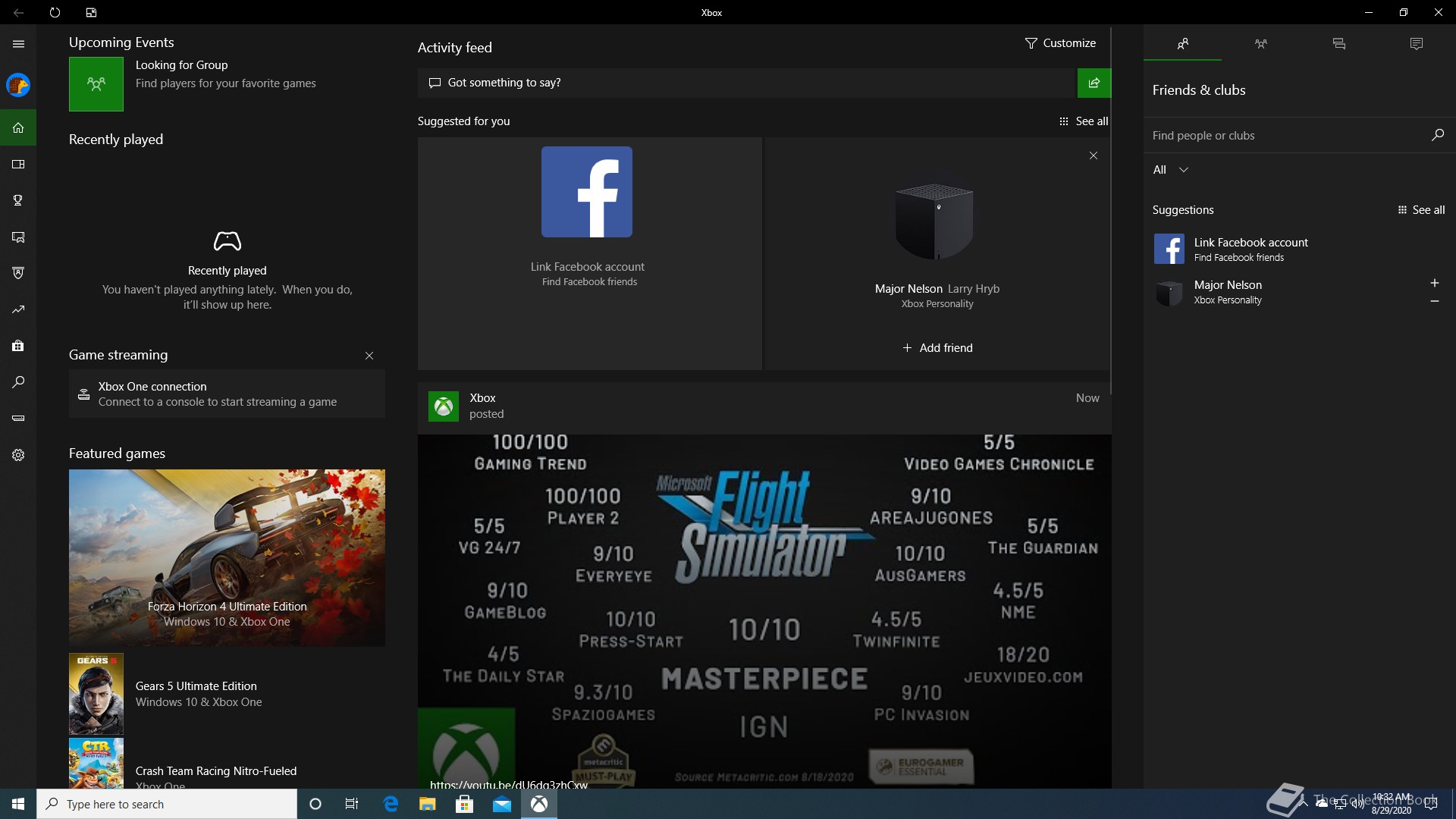1456x819 pixels.
Task: Open Captures icon in the sidebar
Action: pos(18,237)
